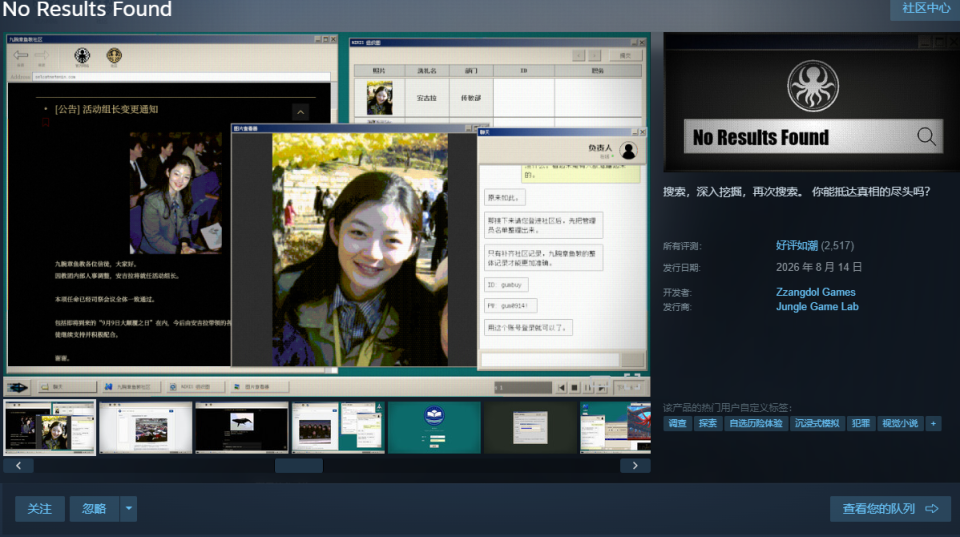Click the stop button in media player

pyautogui.click(x=574, y=388)
